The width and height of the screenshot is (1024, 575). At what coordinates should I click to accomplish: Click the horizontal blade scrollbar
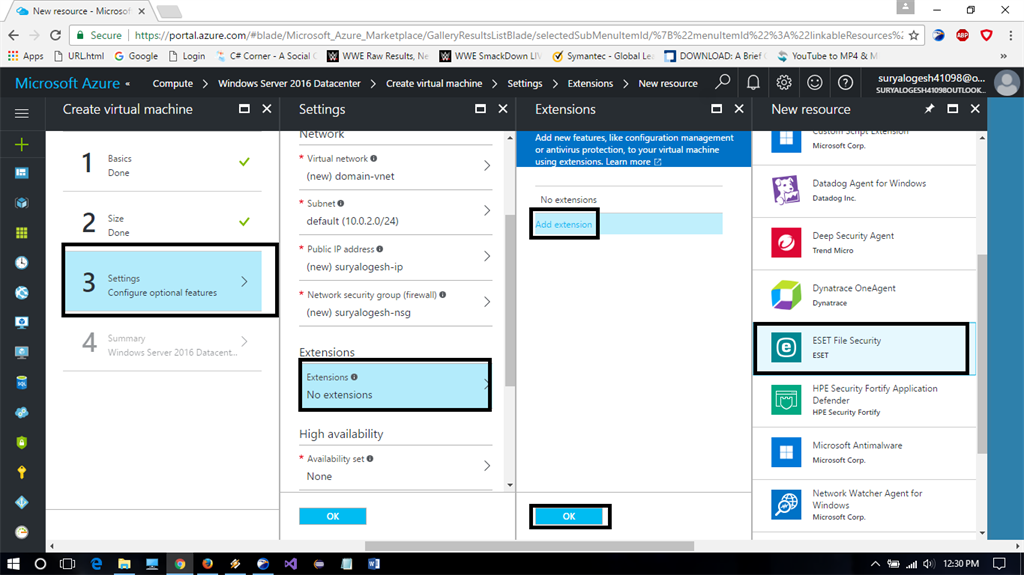pyautogui.click(x=529, y=546)
